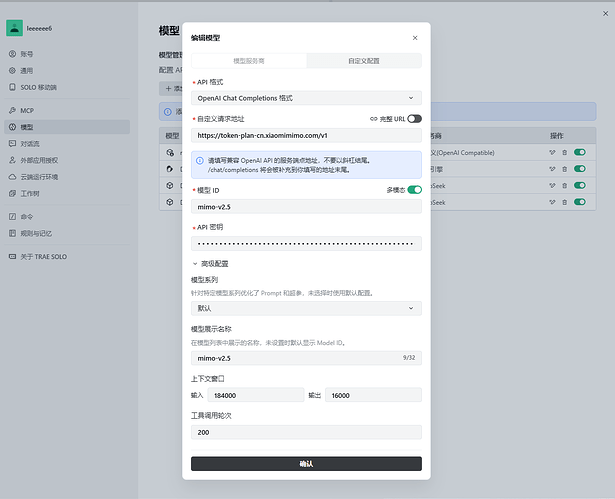Open the API 格式 dropdown

(x=306, y=98)
